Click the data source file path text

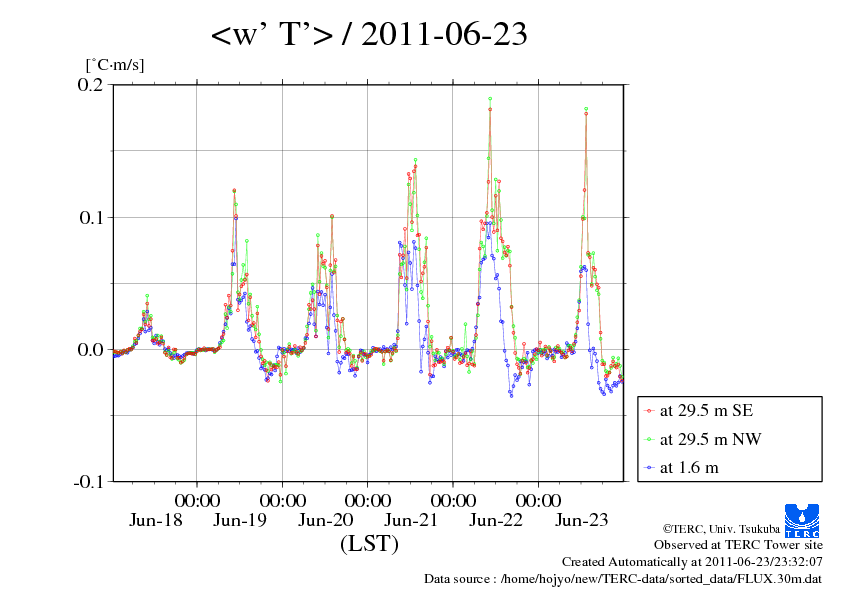[624, 579]
